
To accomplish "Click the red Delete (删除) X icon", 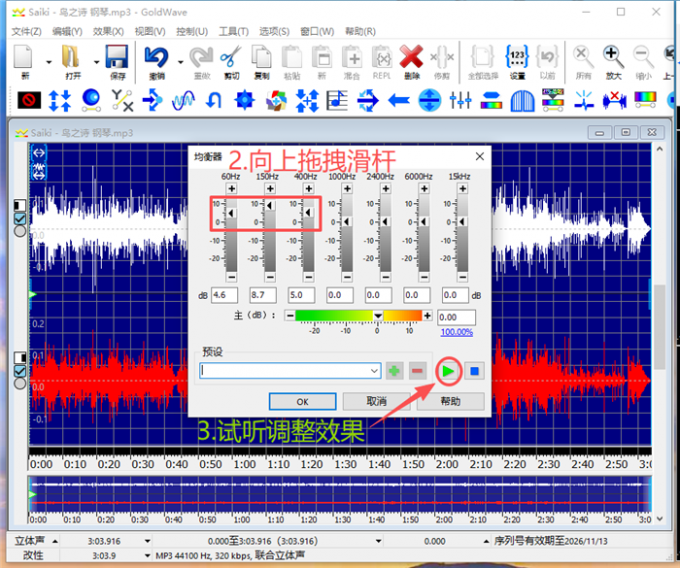I will (x=411, y=57).
